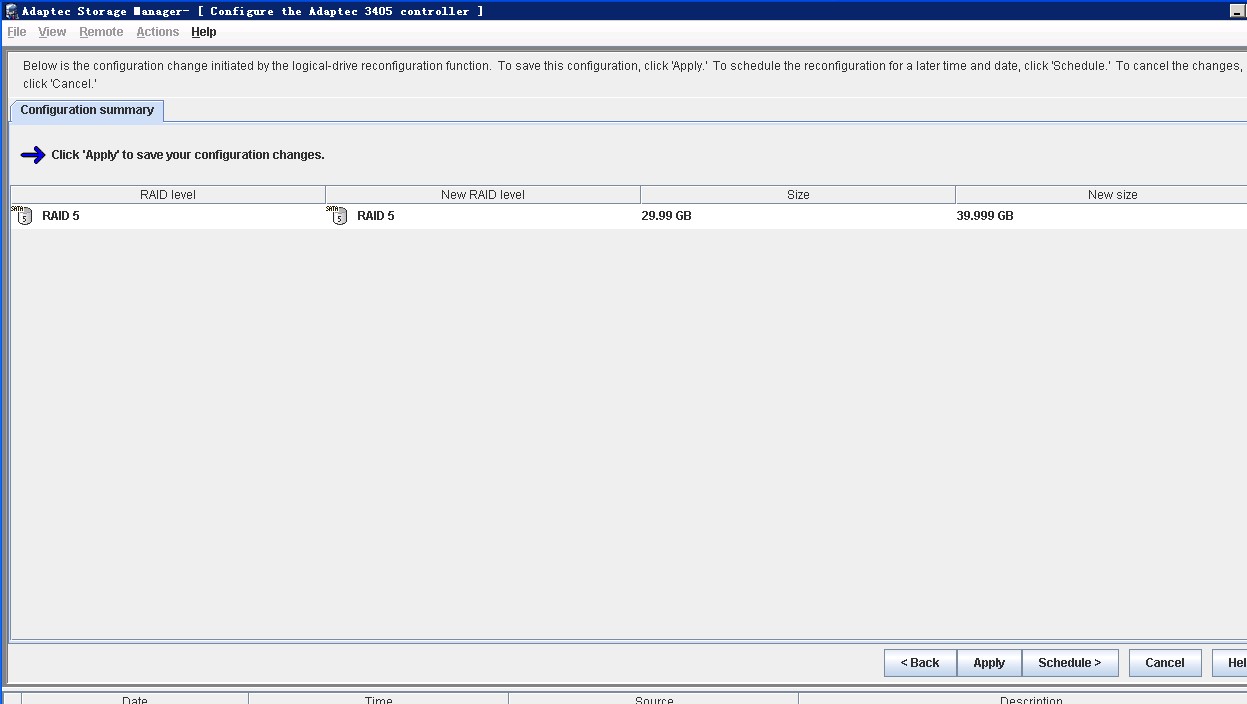The width and height of the screenshot is (1247, 704).
Task: Click the Adaptec Storage Manager title bar icon
Action: (12, 11)
